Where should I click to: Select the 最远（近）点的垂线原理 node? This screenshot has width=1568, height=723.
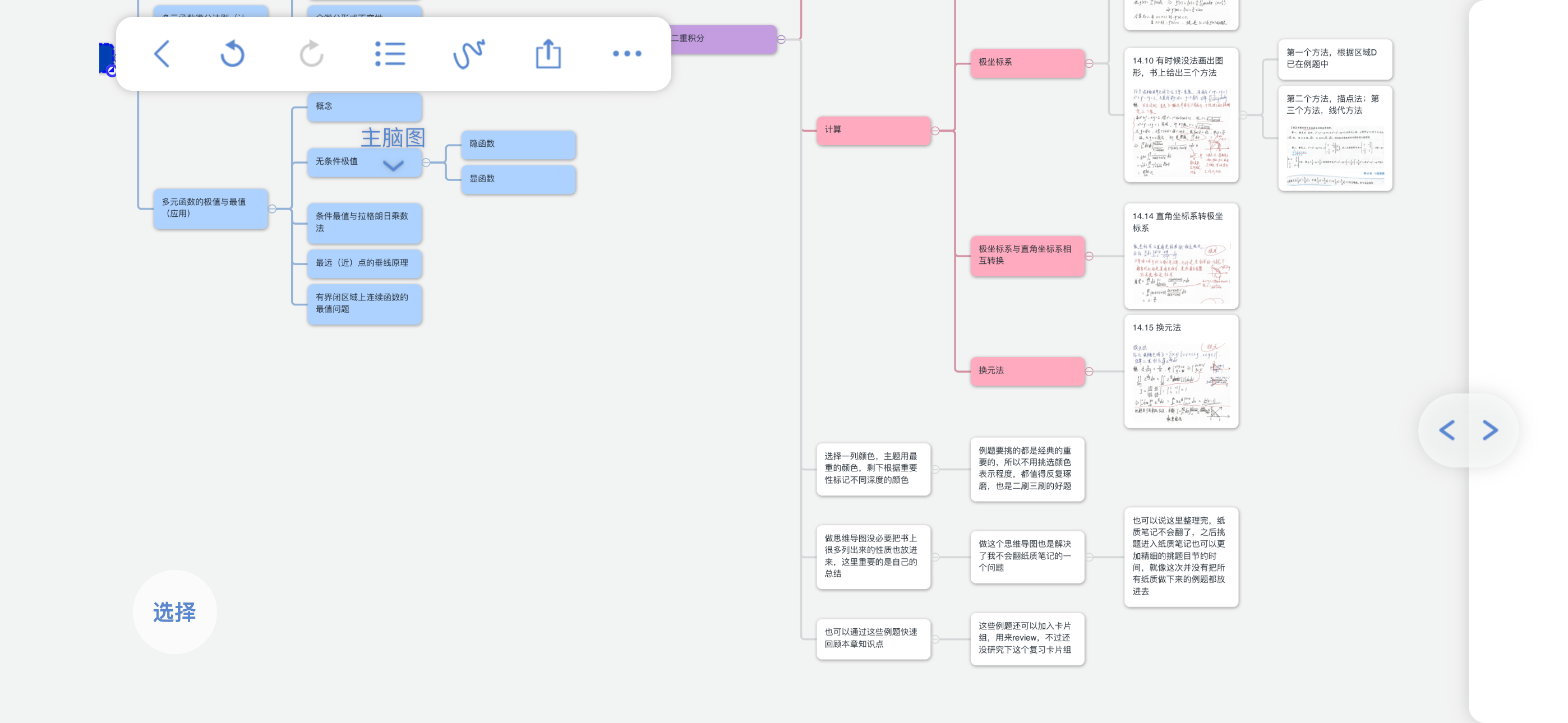click(365, 263)
